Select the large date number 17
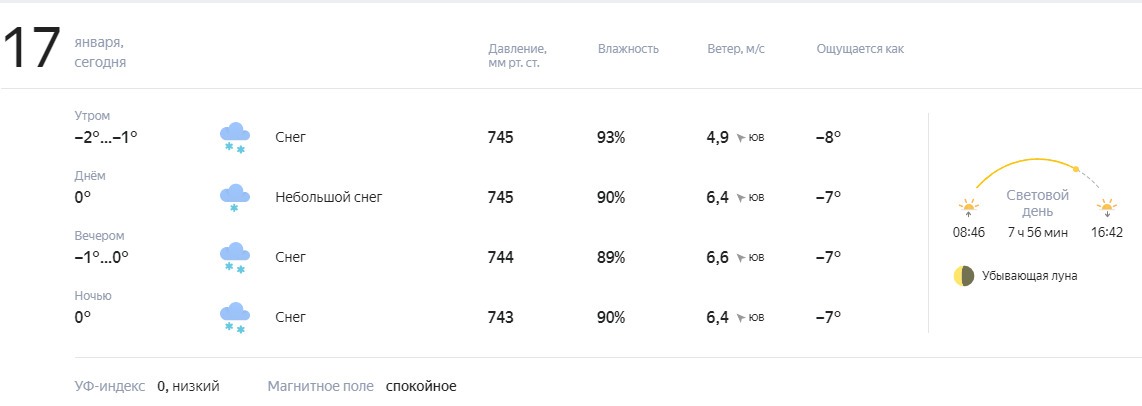The height and width of the screenshot is (406, 1142). 31,50
